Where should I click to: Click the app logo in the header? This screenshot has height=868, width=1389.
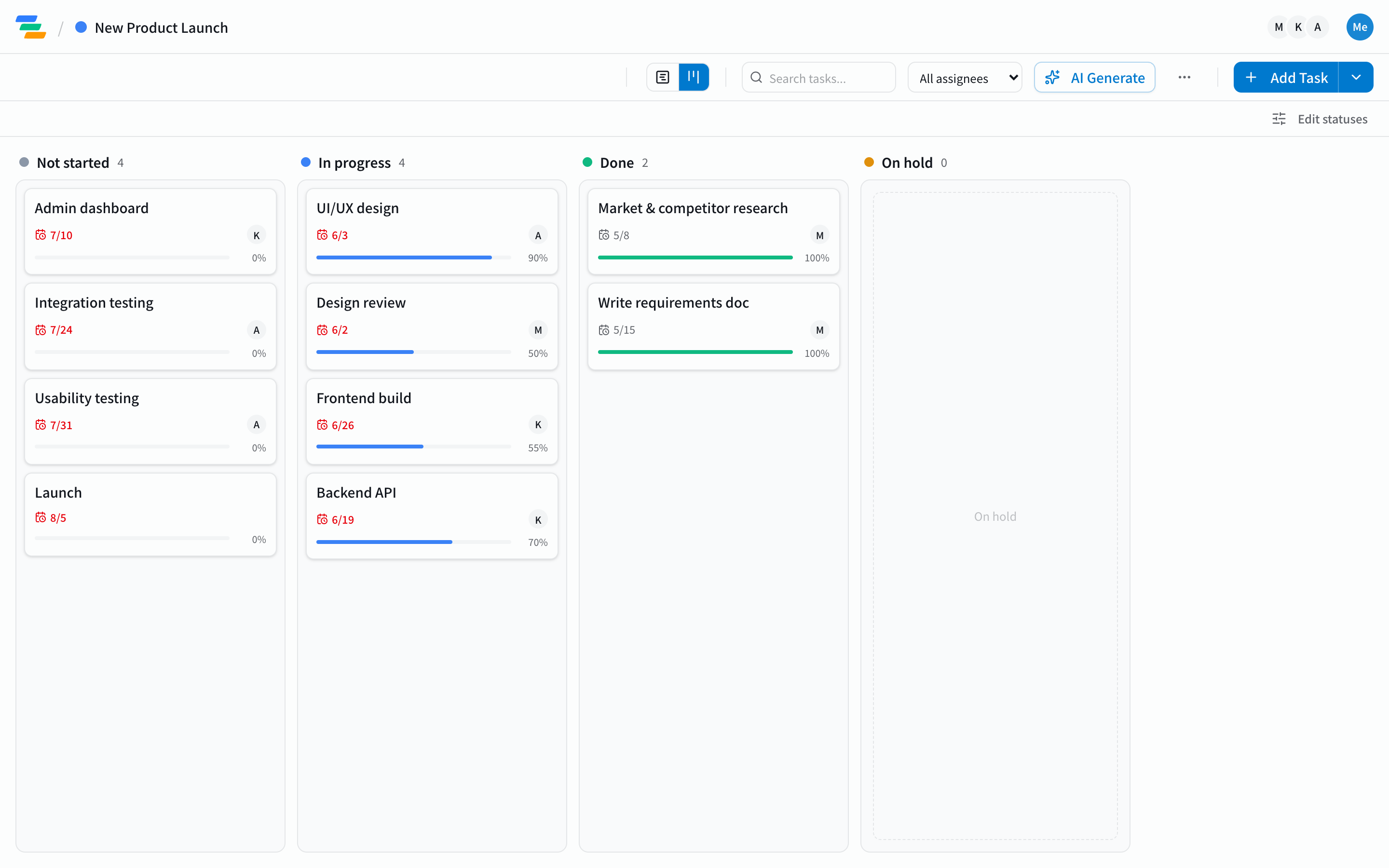pyautogui.click(x=31, y=27)
